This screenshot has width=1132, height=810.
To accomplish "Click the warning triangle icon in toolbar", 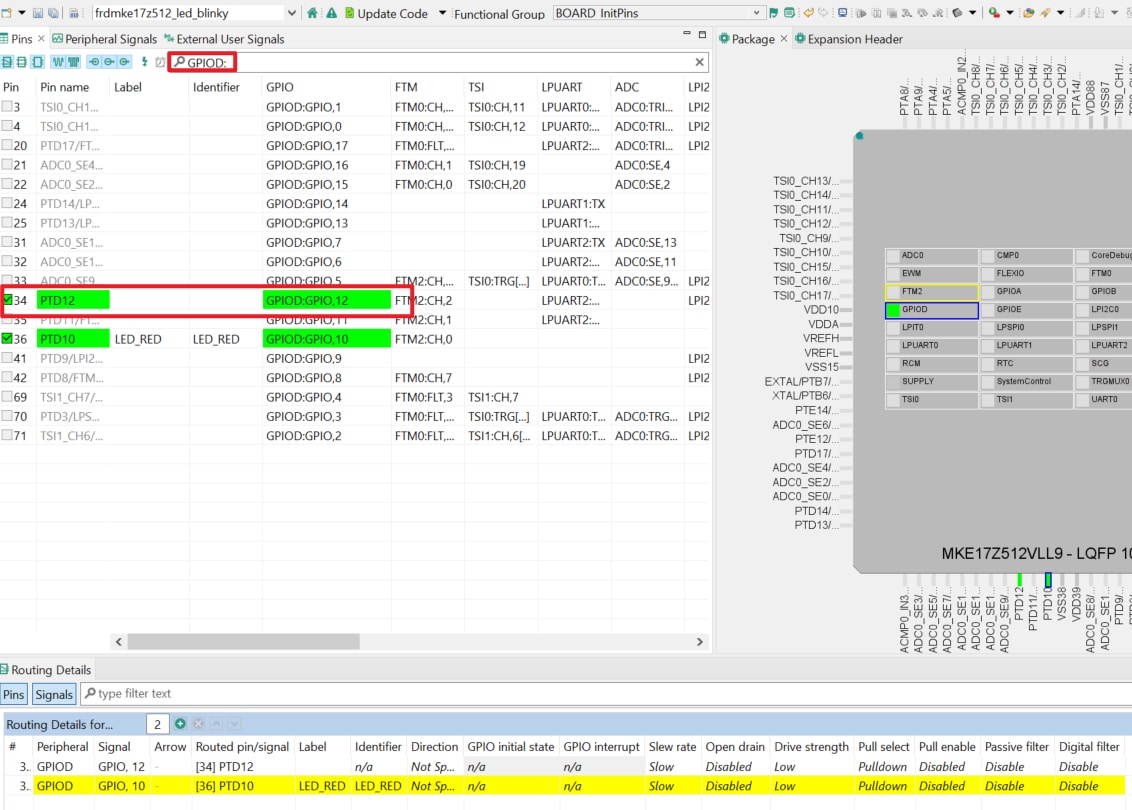I will (x=329, y=13).
